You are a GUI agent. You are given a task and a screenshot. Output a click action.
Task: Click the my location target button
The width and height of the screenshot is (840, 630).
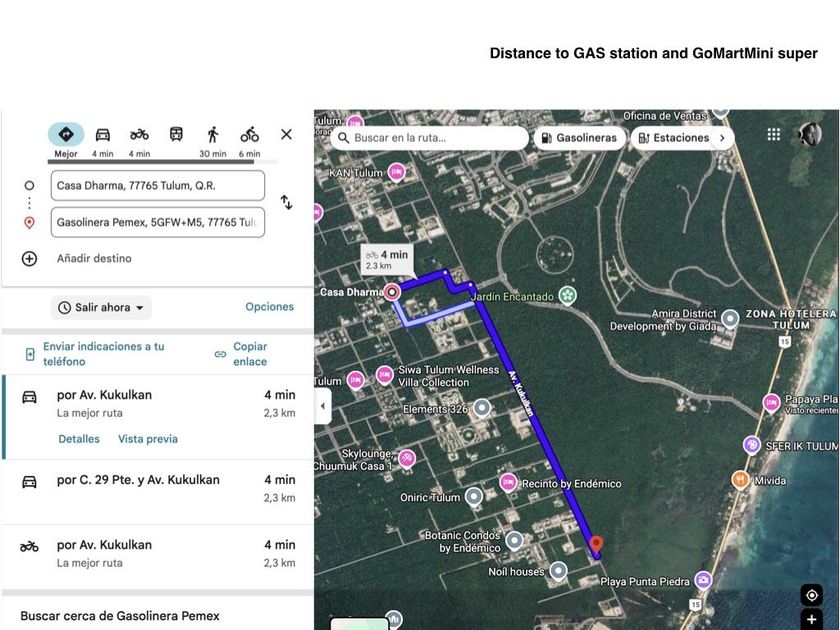(x=812, y=595)
